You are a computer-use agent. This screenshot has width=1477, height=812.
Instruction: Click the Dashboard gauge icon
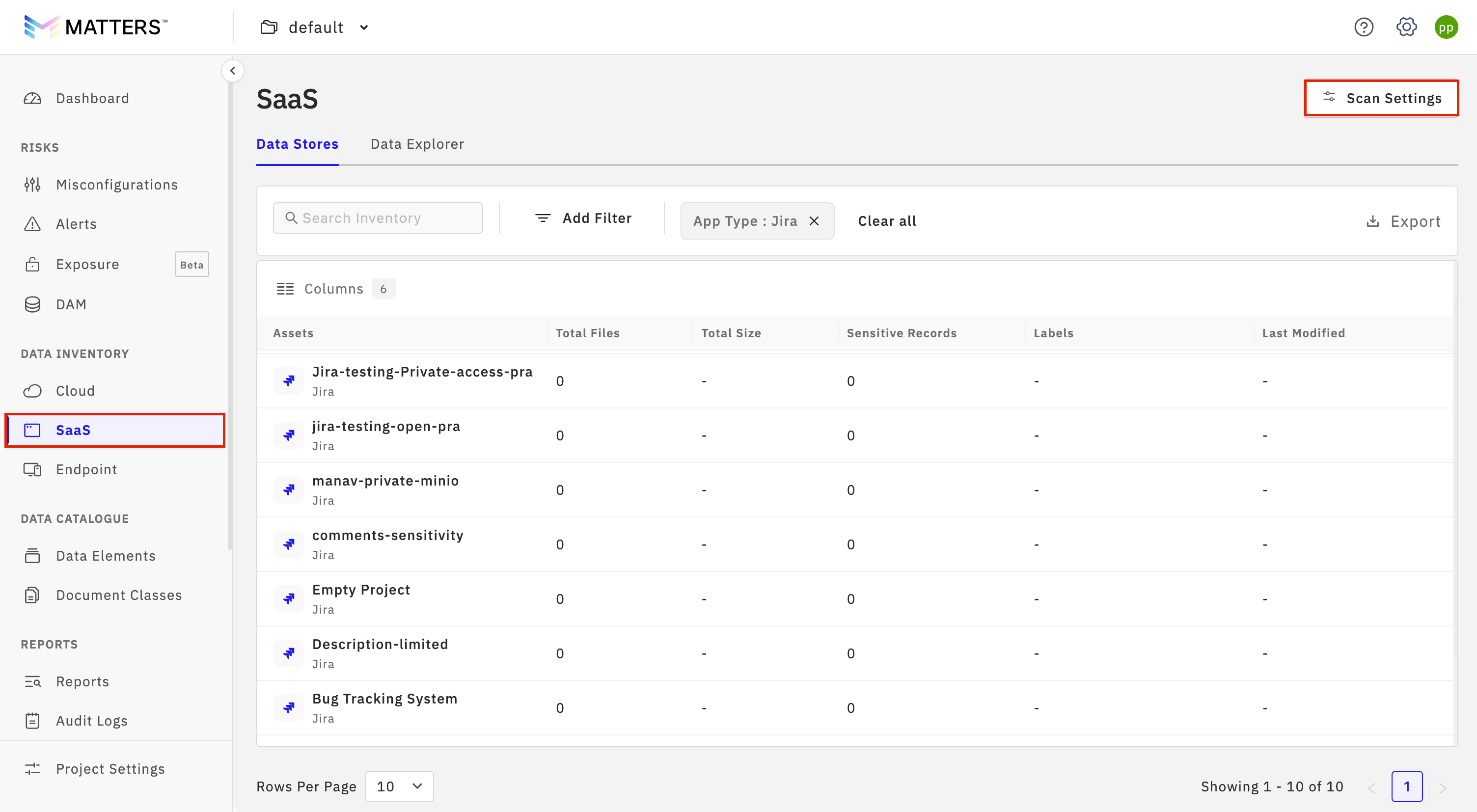click(32, 98)
